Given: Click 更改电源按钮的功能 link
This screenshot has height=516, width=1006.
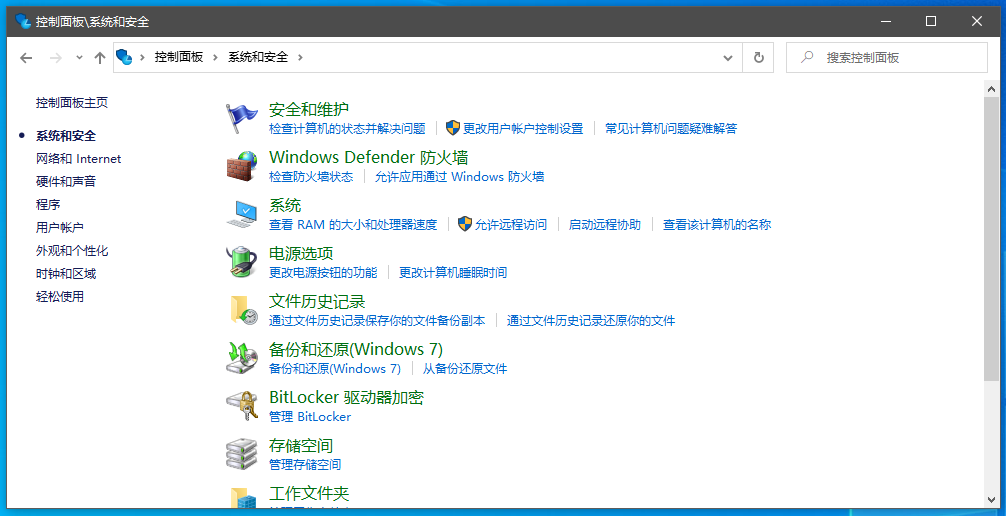Looking at the screenshot, I should pos(323,273).
